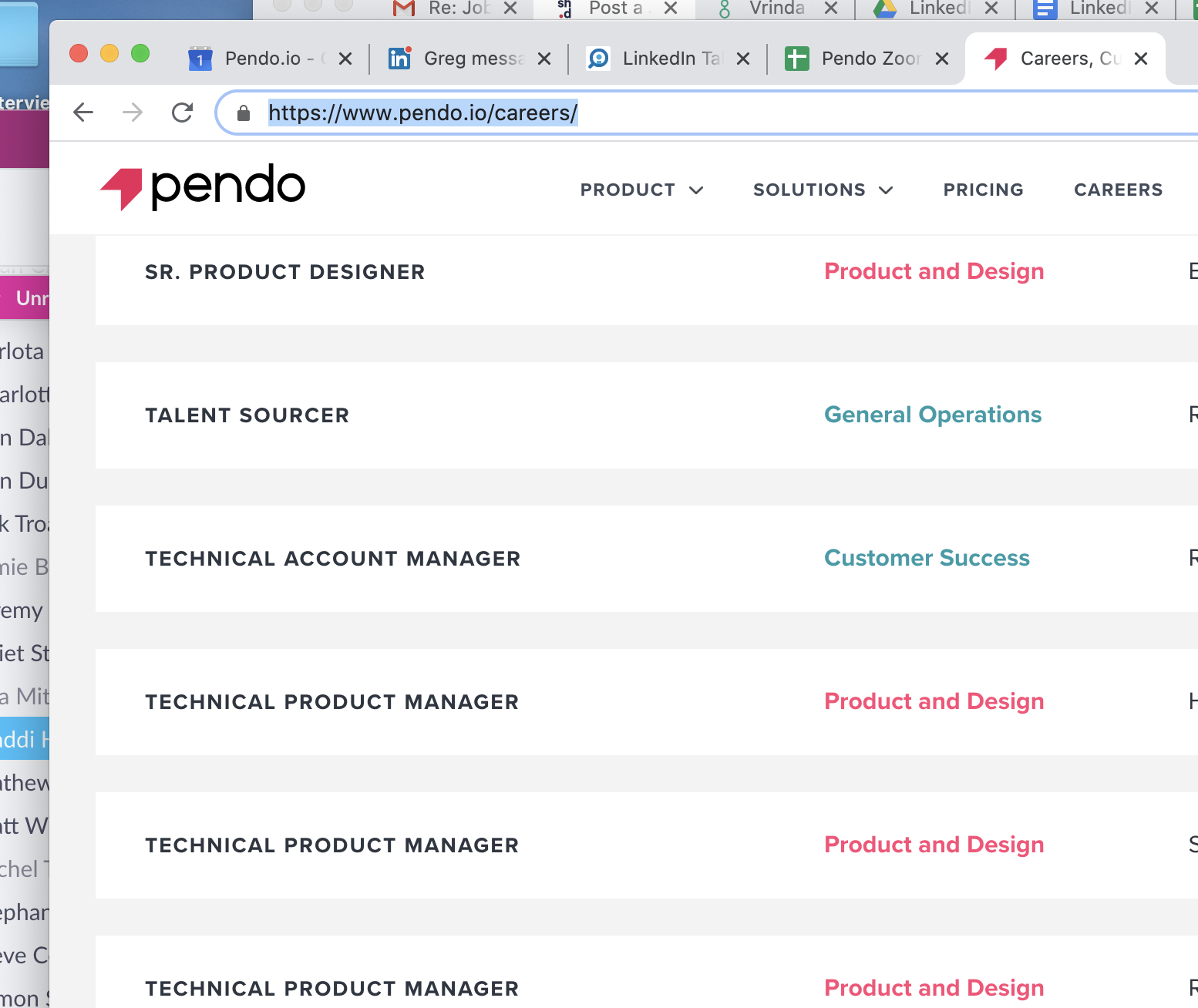Click the browser forward arrow
Viewport: 1198px width, 1008px height.
(x=133, y=113)
